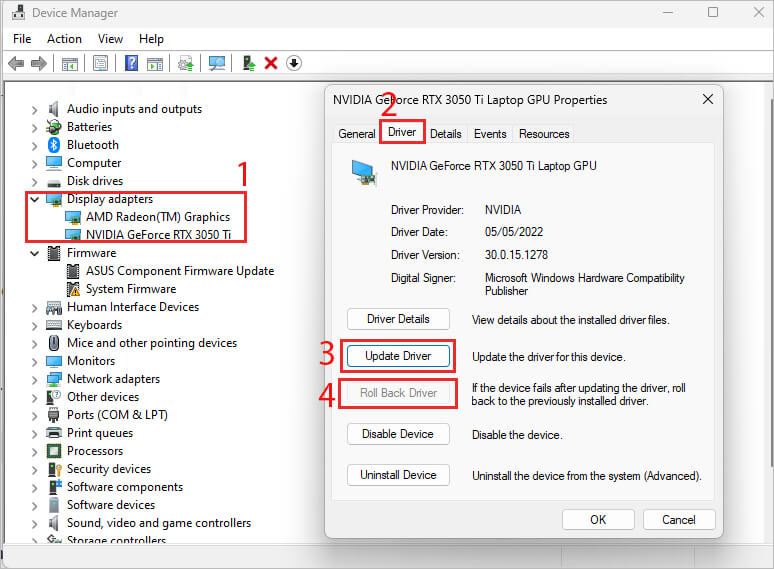This screenshot has height=569, width=774.
Task: Expand the Other devices node
Action: pyautogui.click(x=34, y=398)
